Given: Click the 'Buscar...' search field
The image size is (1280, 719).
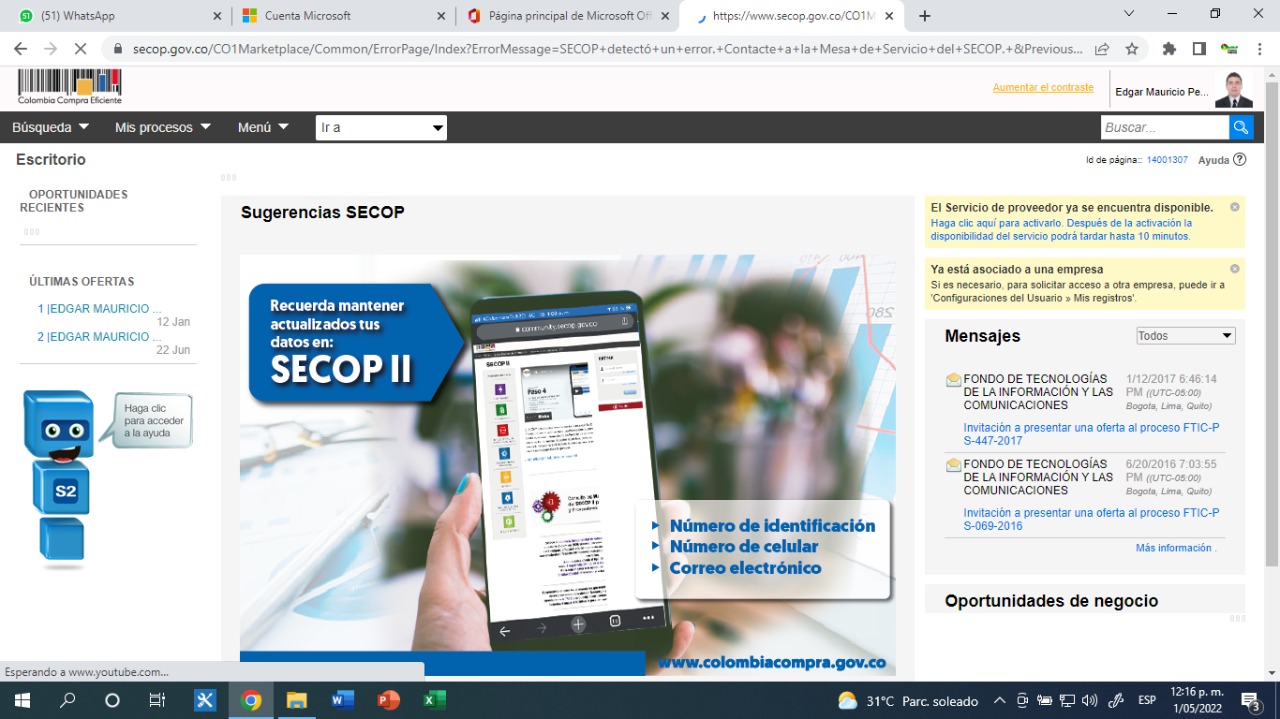Looking at the screenshot, I should [1165, 127].
